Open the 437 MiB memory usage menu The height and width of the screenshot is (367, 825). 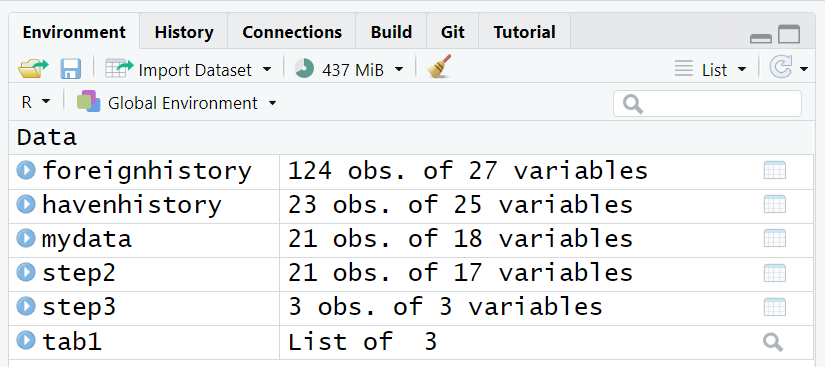pos(349,69)
